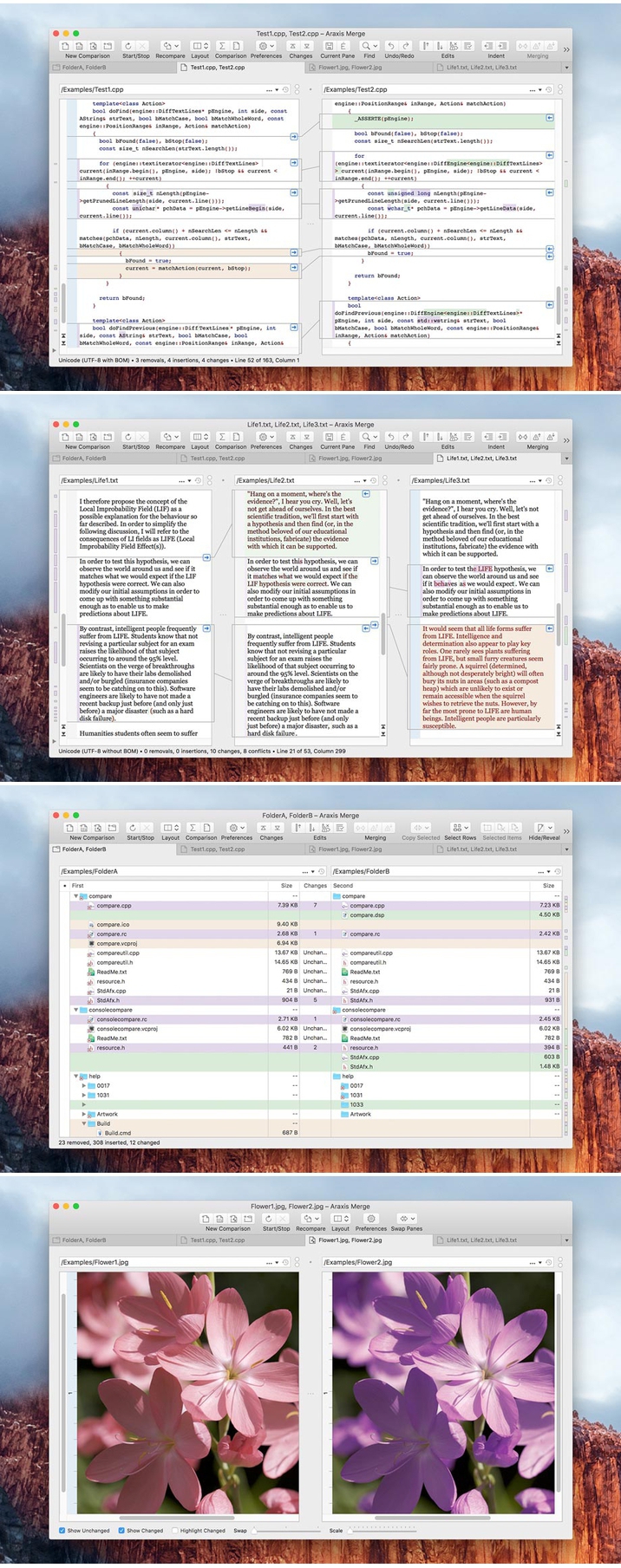Open Preferences gear in Flower1.jpg, Flower2.jpg window
This screenshot has width=621, height=1568.
pyautogui.click(x=370, y=1219)
